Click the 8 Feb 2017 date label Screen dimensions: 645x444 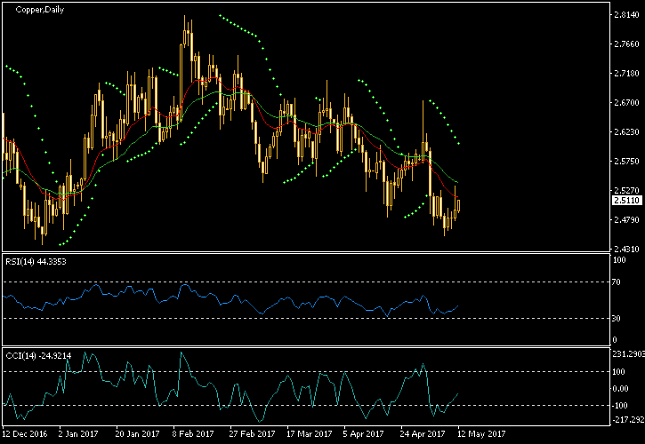click(194, 434)
